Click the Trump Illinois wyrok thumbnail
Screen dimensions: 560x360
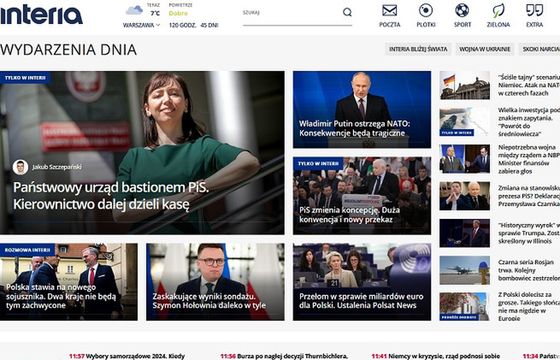coord(465,233)
